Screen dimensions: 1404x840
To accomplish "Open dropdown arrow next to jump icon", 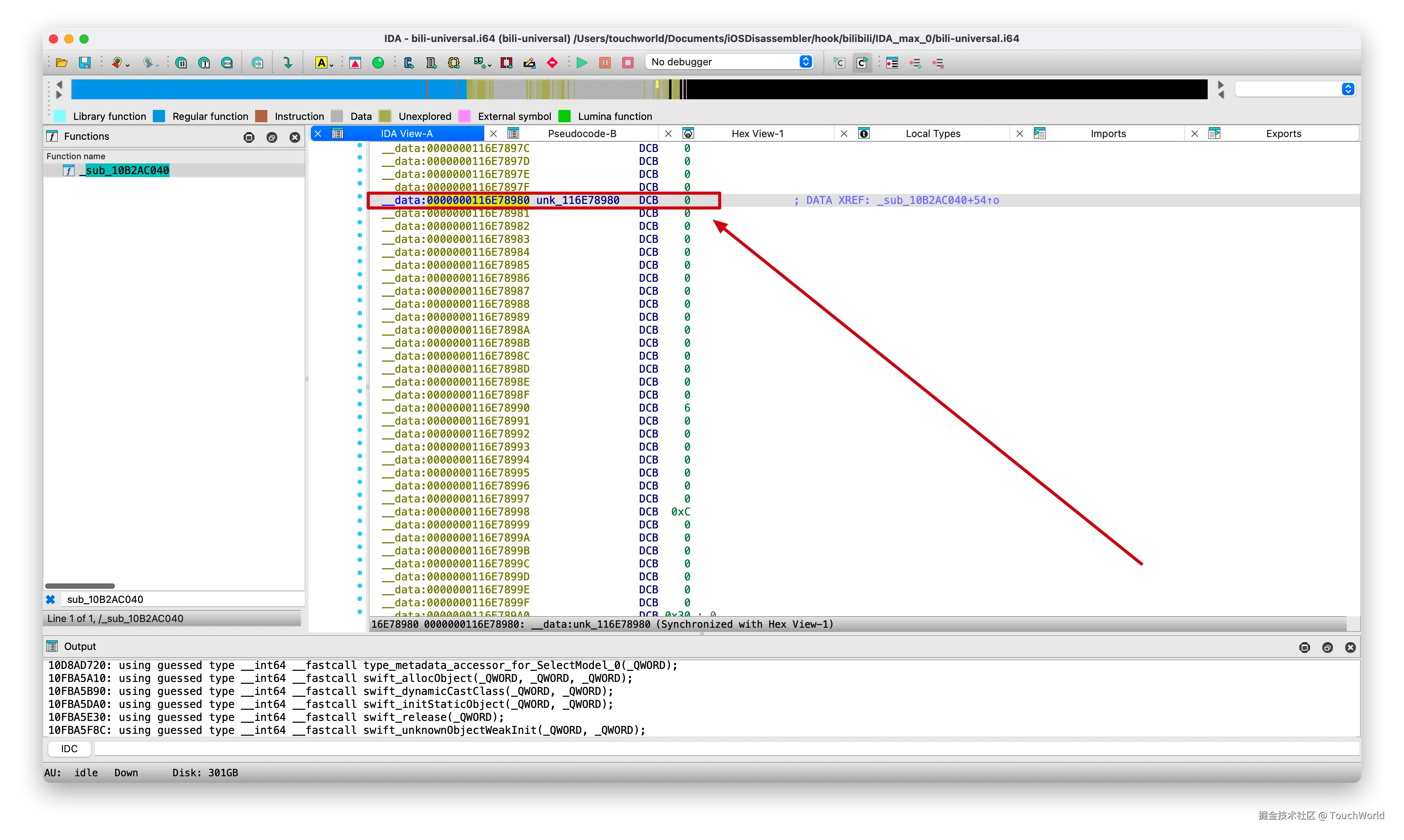I will coord(128,65).
